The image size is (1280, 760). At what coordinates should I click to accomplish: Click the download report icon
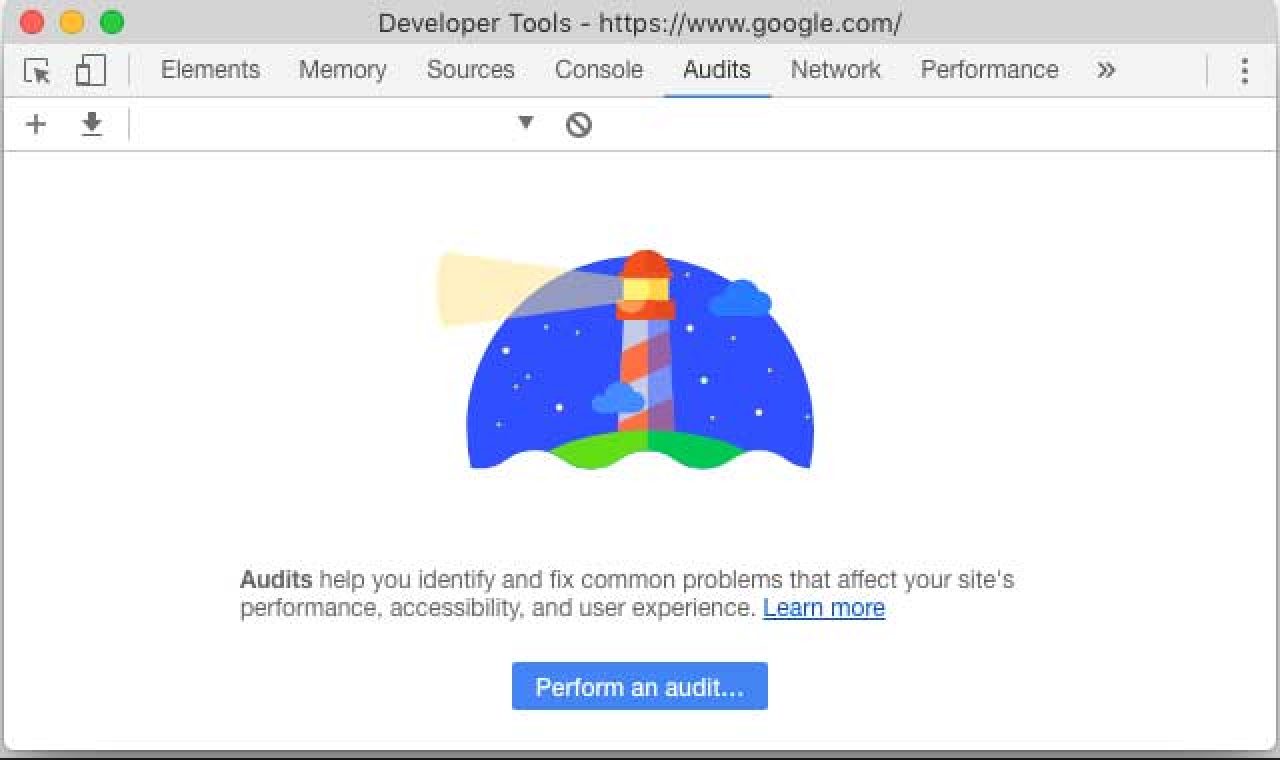(92, 124)
